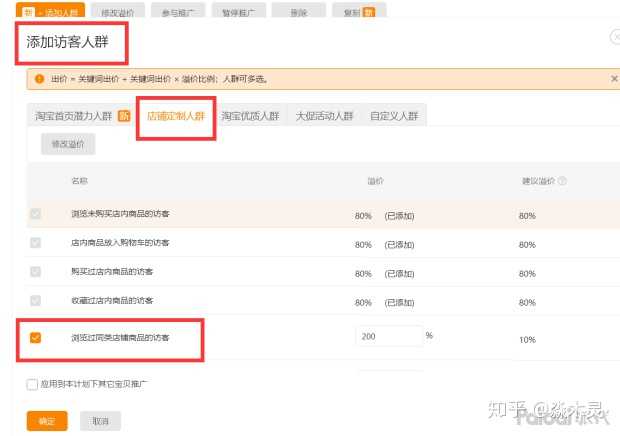
Task: Click the 名称 column header
Action: click(x=79, y=181)
